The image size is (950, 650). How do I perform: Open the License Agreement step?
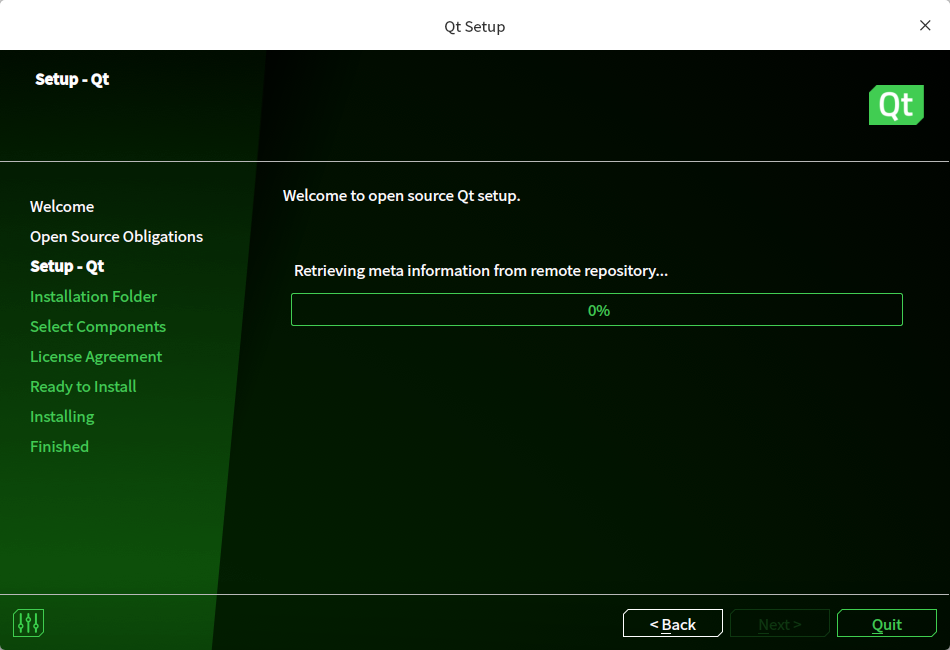95,356
